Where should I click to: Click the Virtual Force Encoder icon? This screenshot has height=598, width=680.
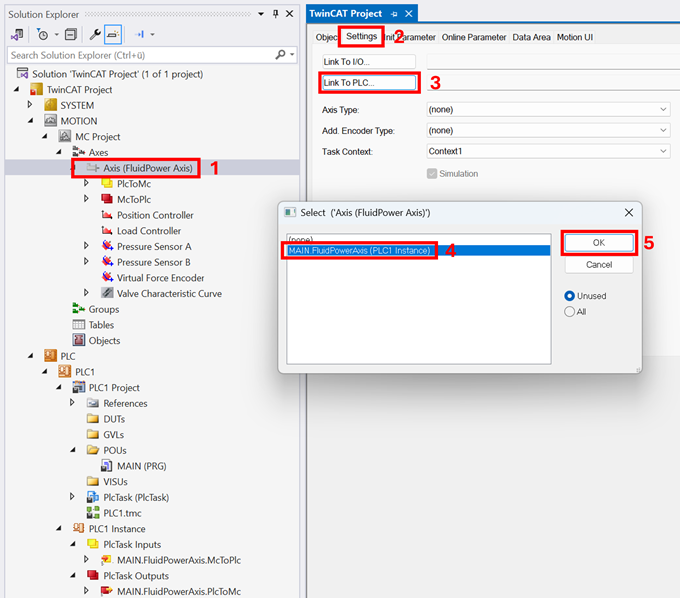coord(107,277)
